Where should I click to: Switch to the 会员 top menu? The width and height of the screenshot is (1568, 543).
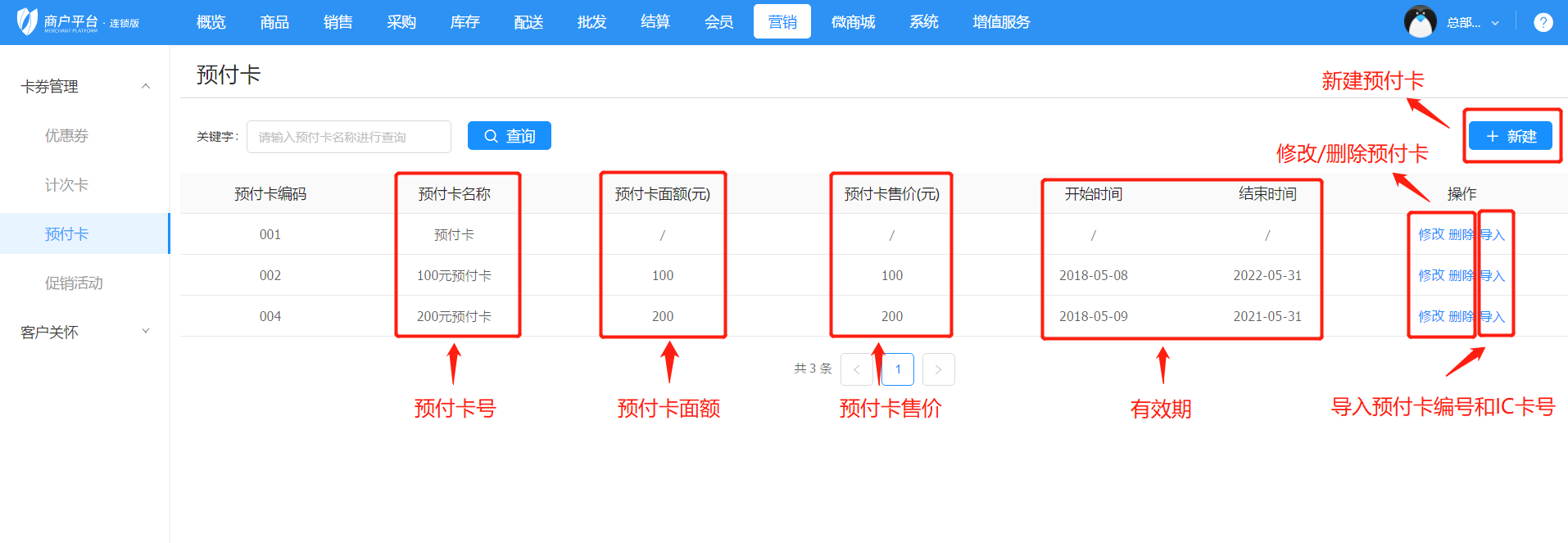click(718, 22)
